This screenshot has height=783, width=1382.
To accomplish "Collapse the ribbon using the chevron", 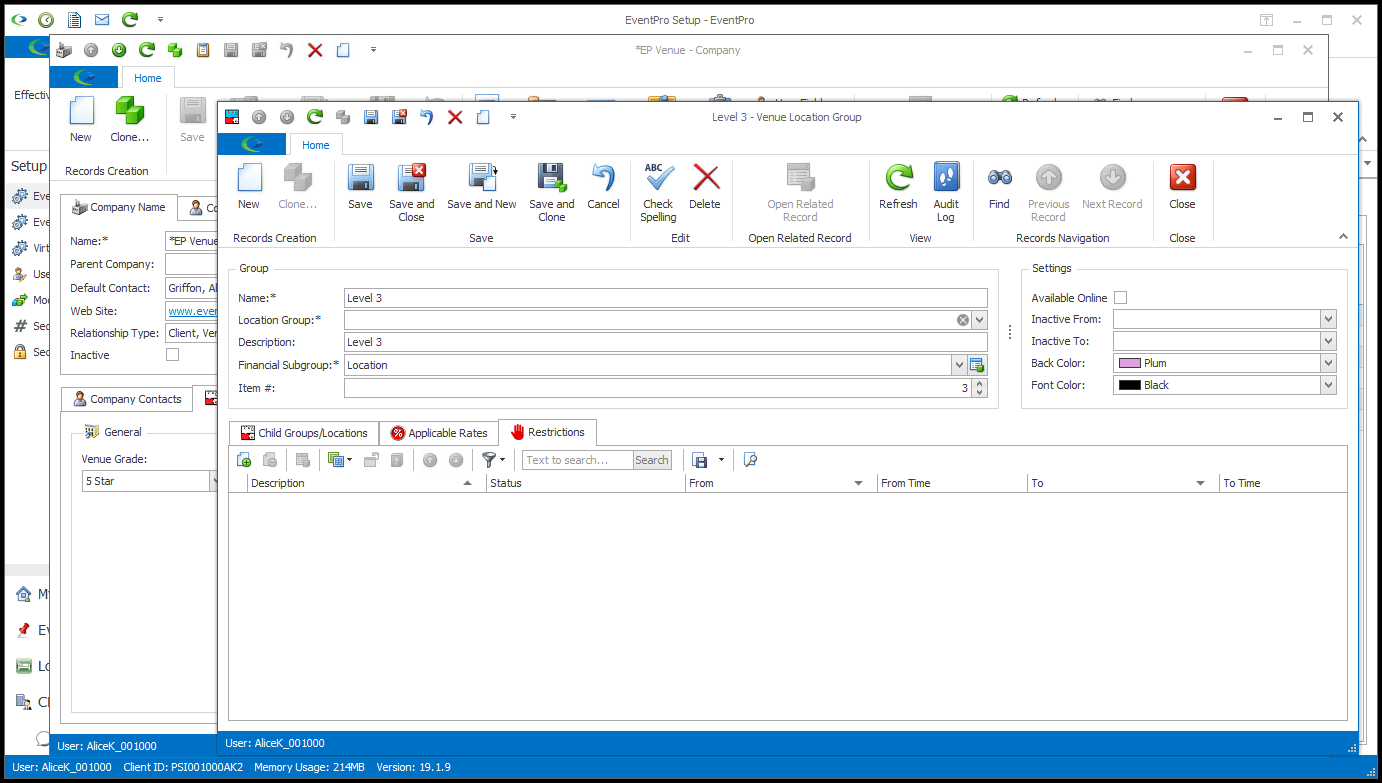I will coord(1343,237).
